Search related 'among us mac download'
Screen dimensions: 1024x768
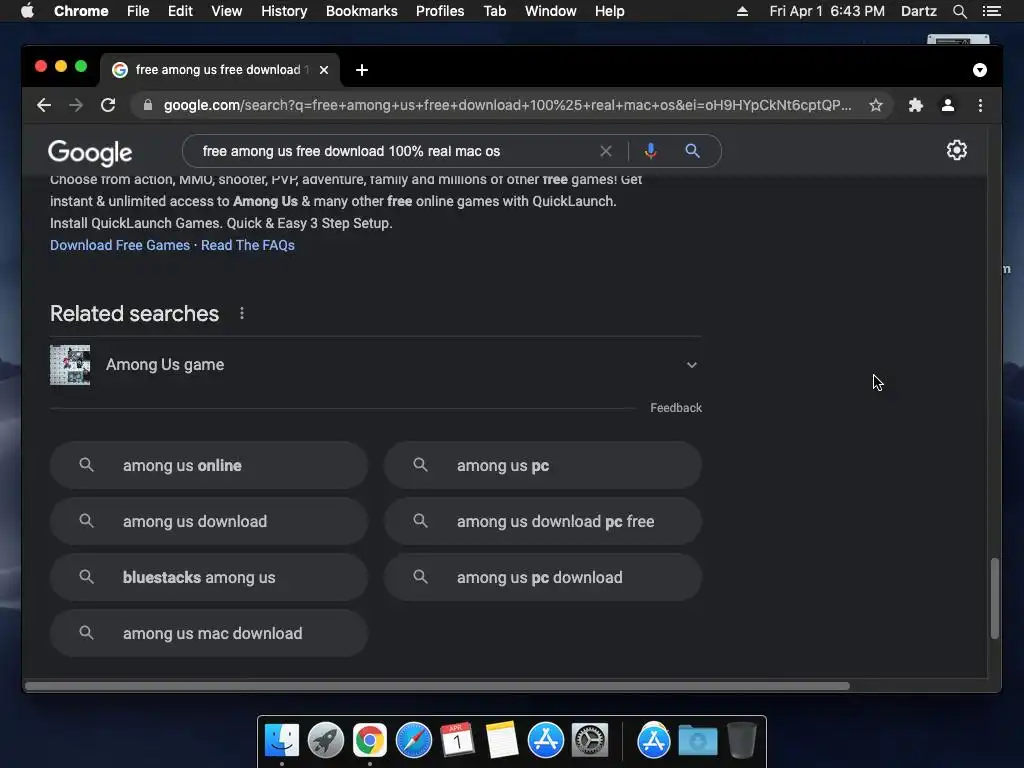pos(209,633)
